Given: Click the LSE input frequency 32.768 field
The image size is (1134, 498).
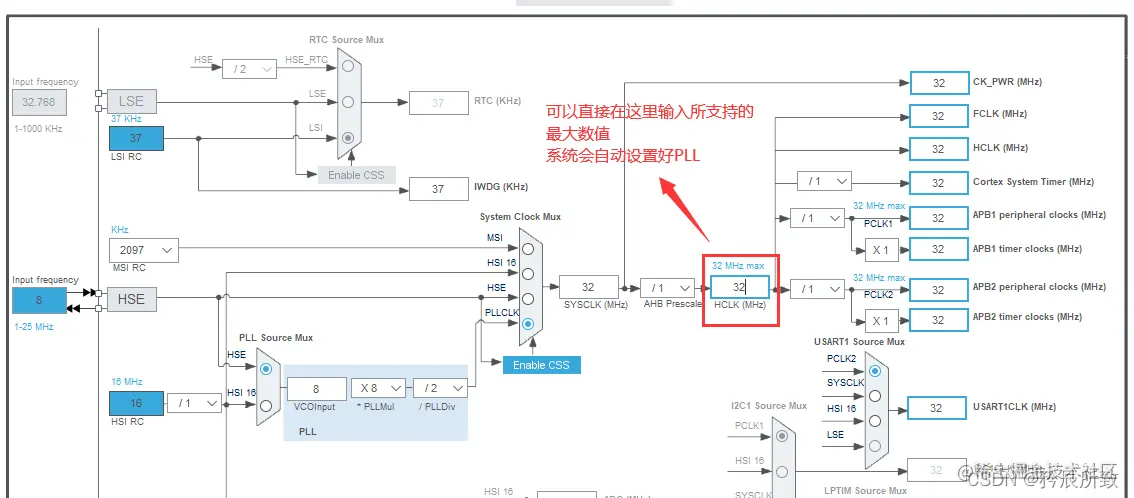Looking at the screenshot, I should tap(39, 103).
